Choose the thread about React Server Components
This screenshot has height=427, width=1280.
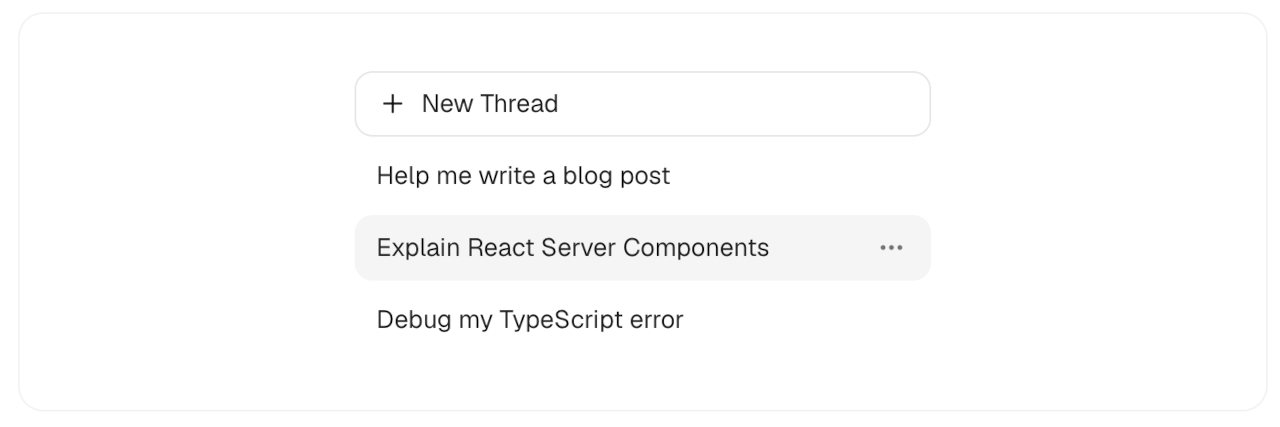573,248
